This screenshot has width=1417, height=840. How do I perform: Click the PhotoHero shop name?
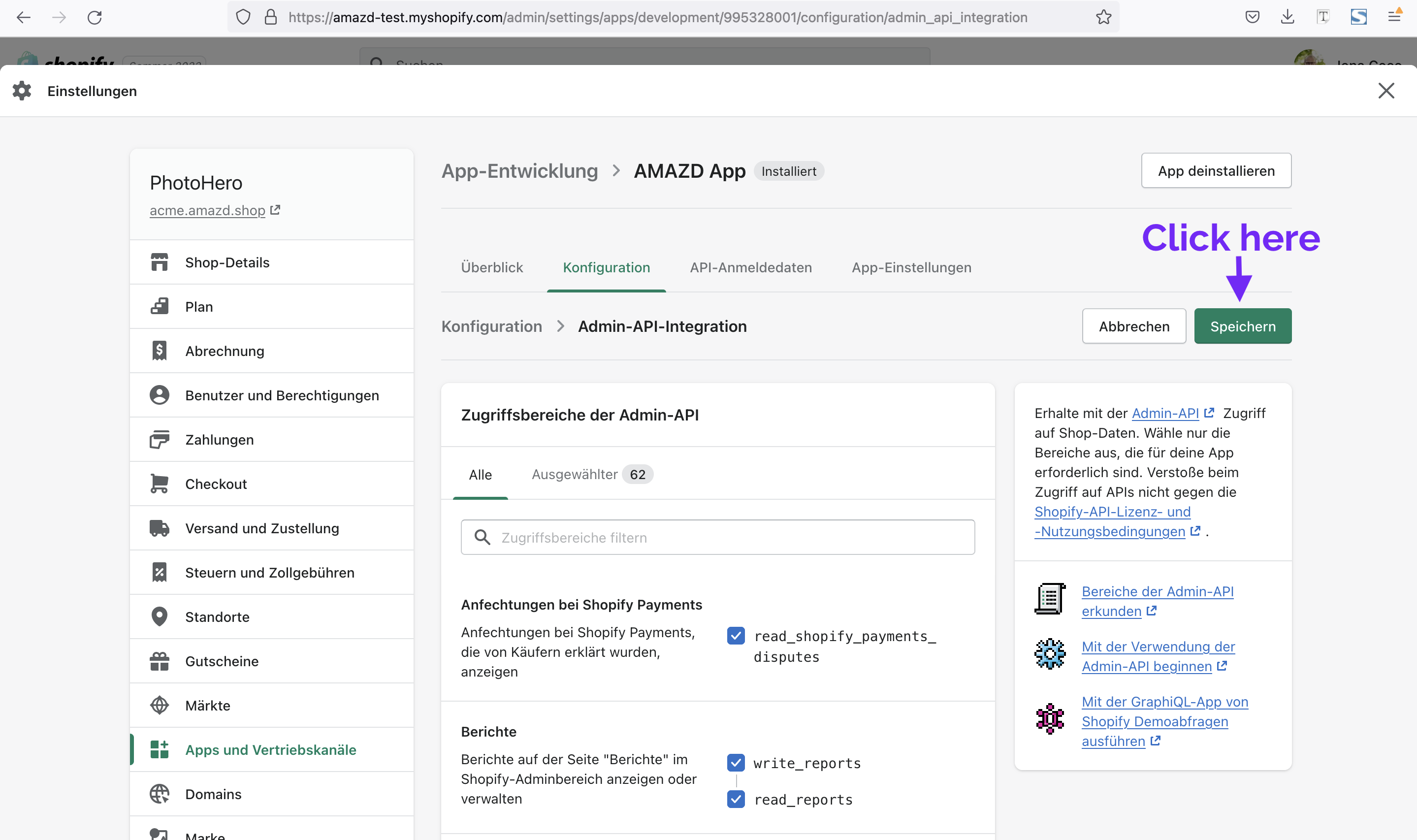[x=196, y=183]
